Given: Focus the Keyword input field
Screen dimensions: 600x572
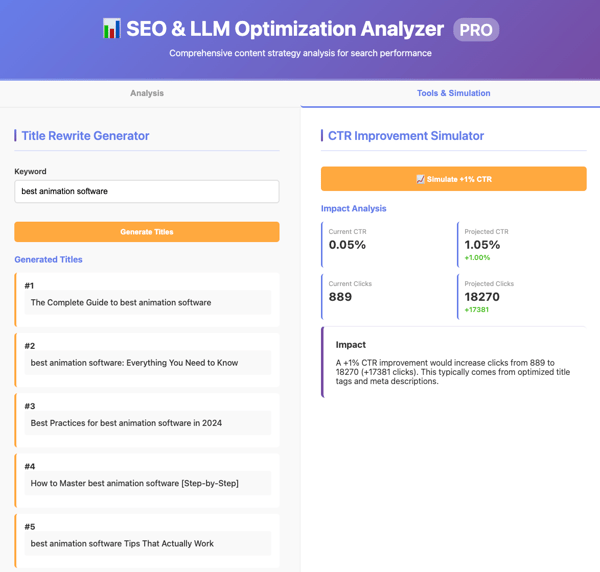Looking at the screenshot, I should tap(147, 191).
